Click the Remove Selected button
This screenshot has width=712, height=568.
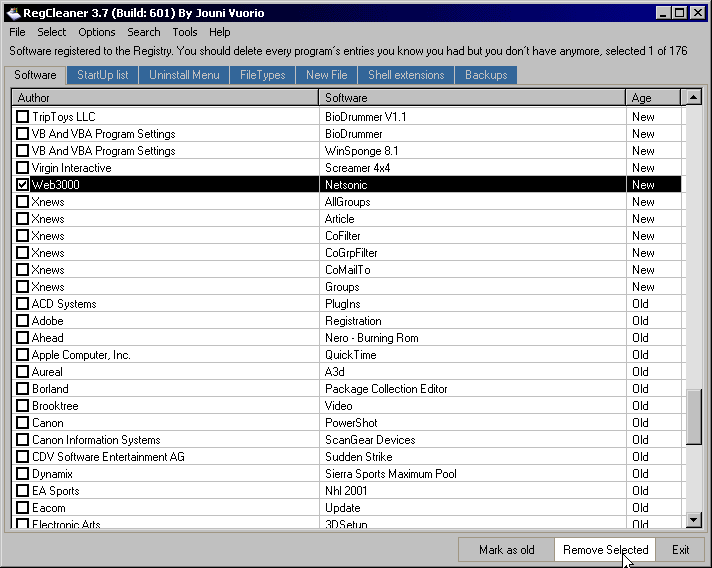point(605,550)
